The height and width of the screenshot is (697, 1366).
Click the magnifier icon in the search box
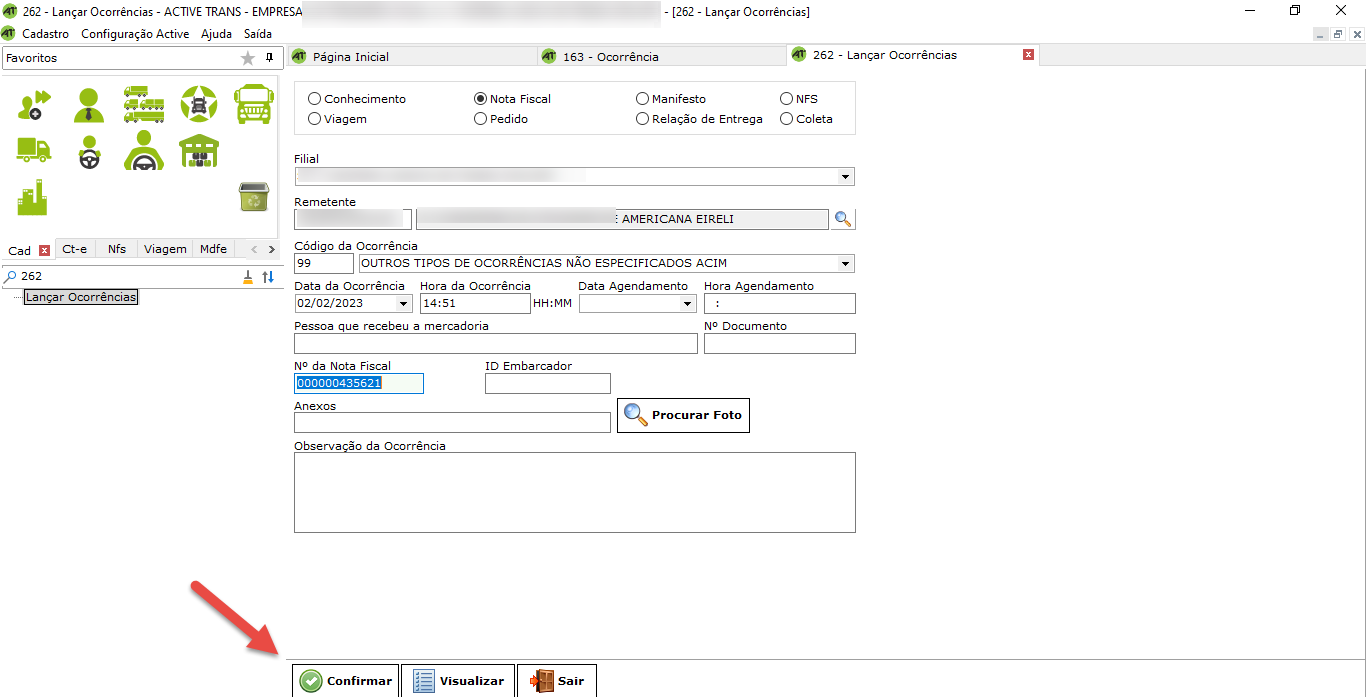click(11, 276)
